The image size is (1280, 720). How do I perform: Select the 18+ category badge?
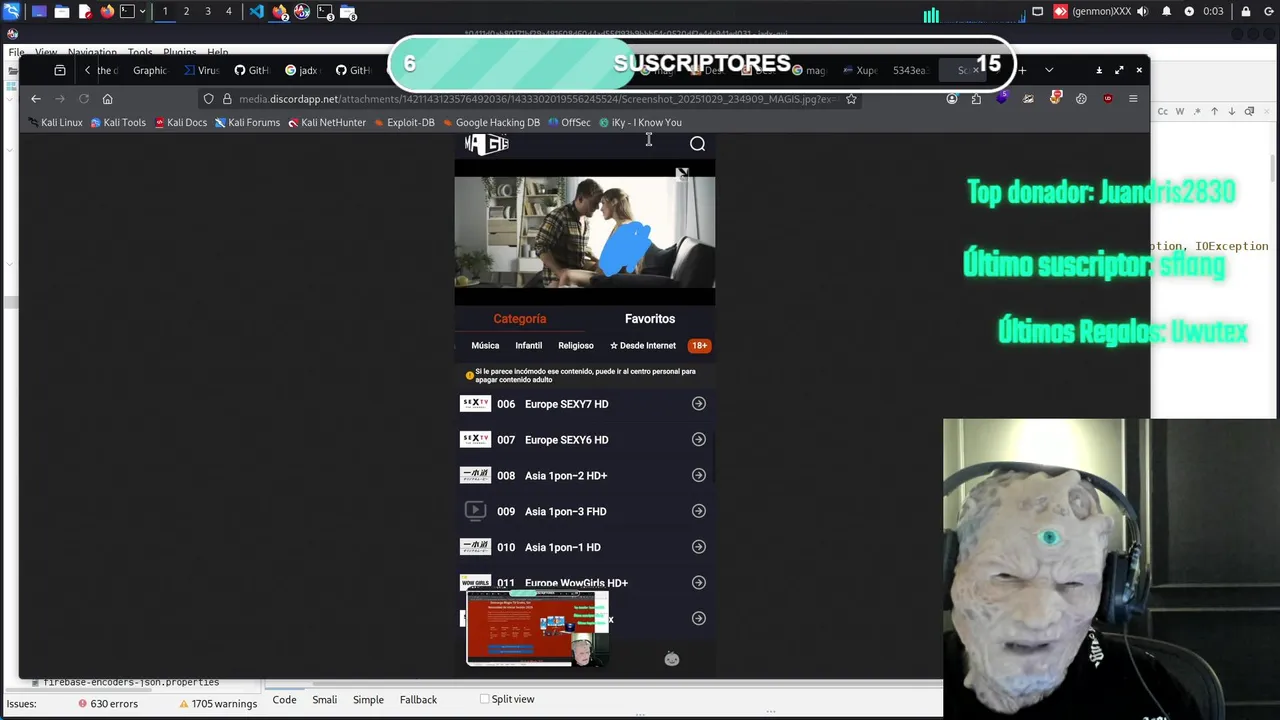pyautogui.click(x=699, y=346)
